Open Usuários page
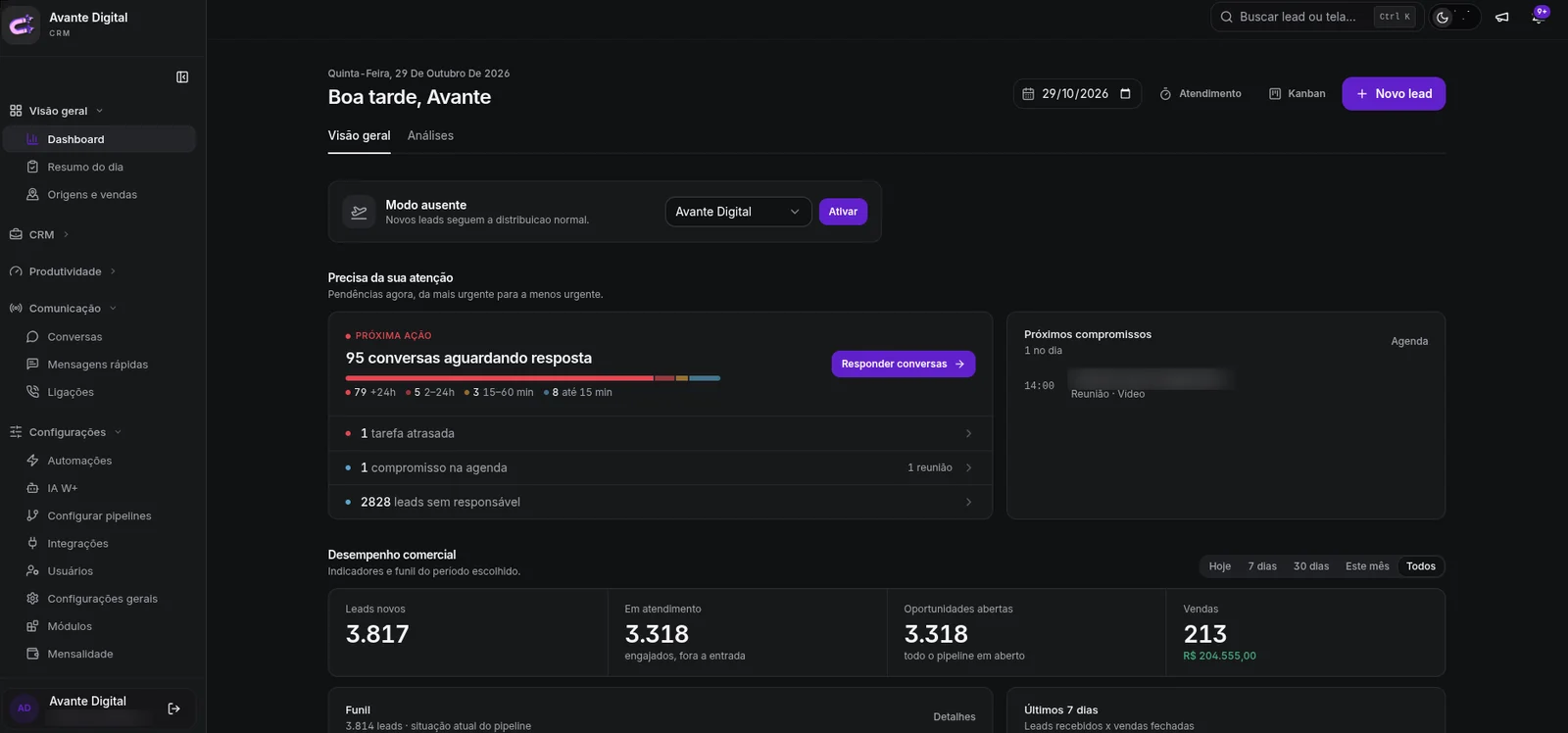This screenshot has height=733, width=1568. (x=99, y=570)
